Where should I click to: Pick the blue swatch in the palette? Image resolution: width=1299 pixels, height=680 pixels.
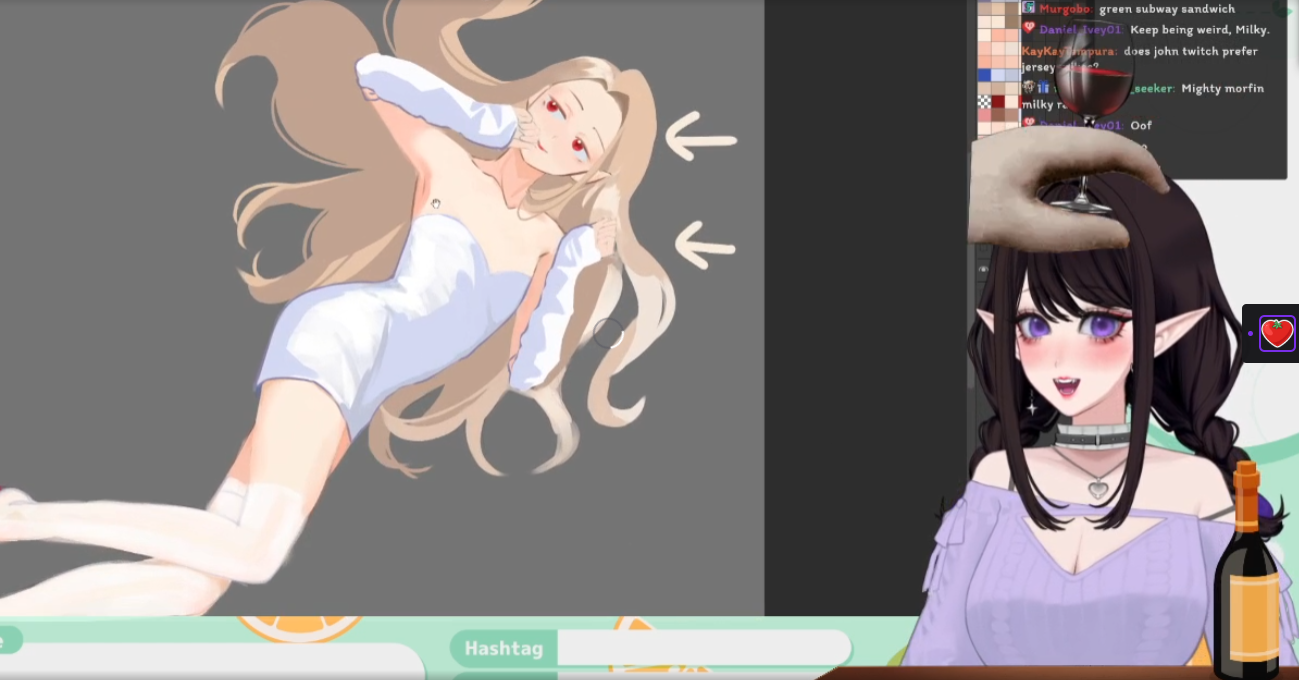[984, 75]
